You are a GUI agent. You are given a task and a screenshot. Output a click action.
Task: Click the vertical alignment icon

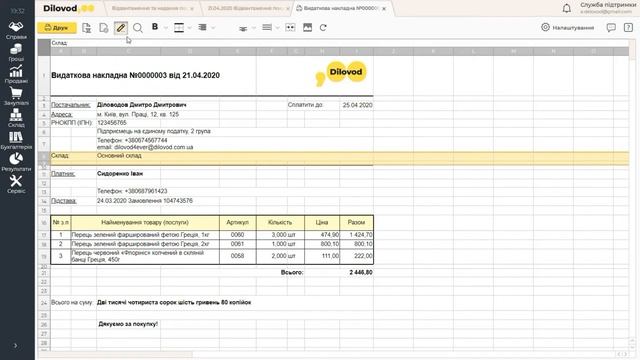(243, 28)
